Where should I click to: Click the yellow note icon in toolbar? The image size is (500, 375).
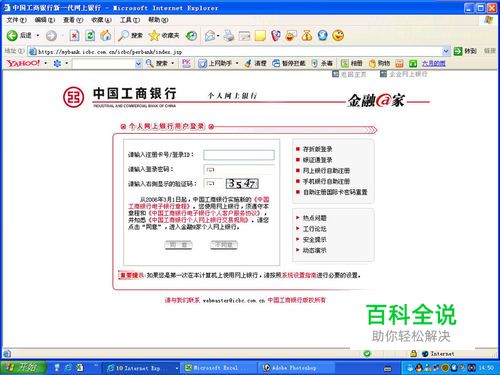click(260, 35)
